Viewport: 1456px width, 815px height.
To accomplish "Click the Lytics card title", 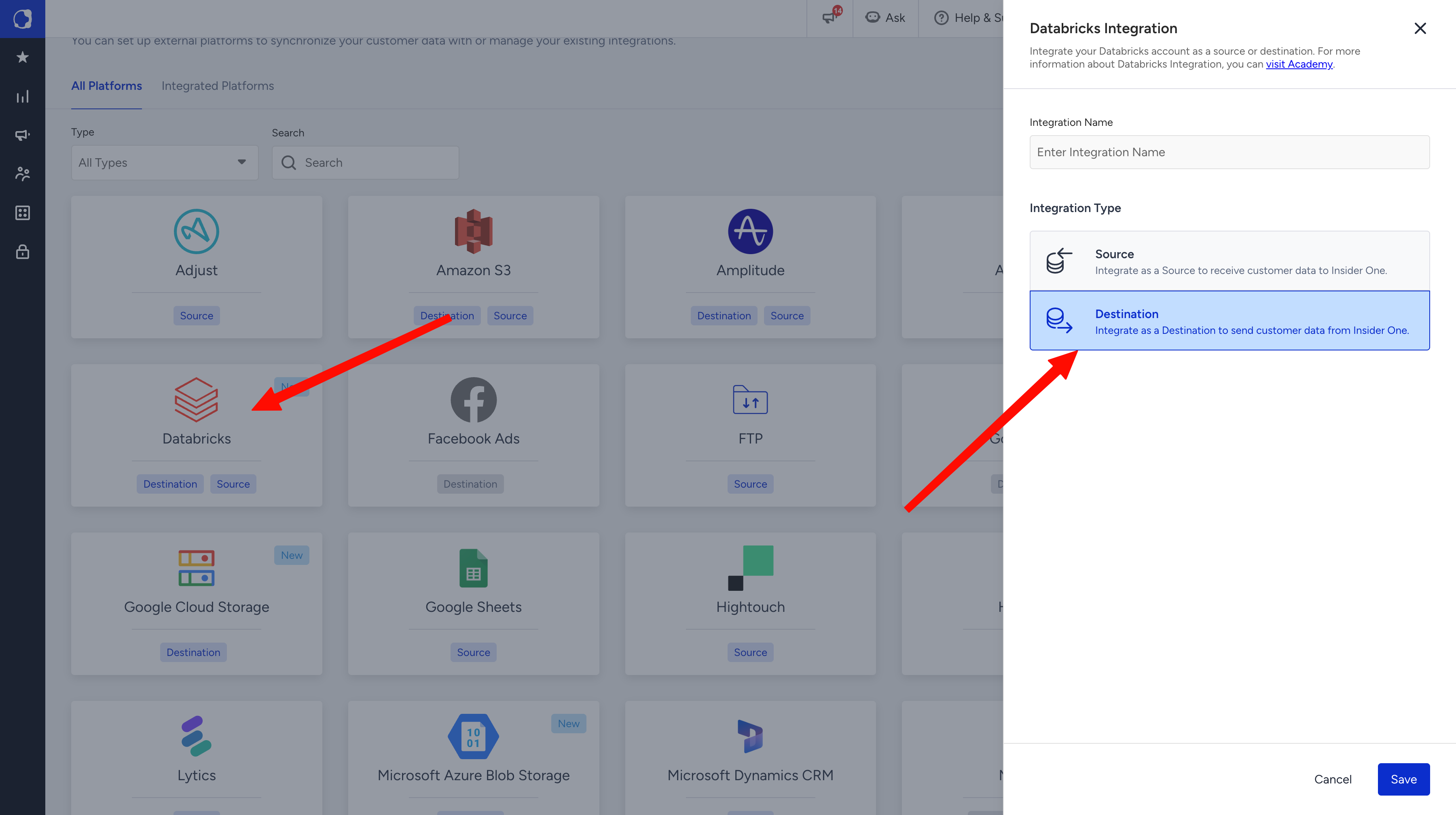I will [197, 775].
